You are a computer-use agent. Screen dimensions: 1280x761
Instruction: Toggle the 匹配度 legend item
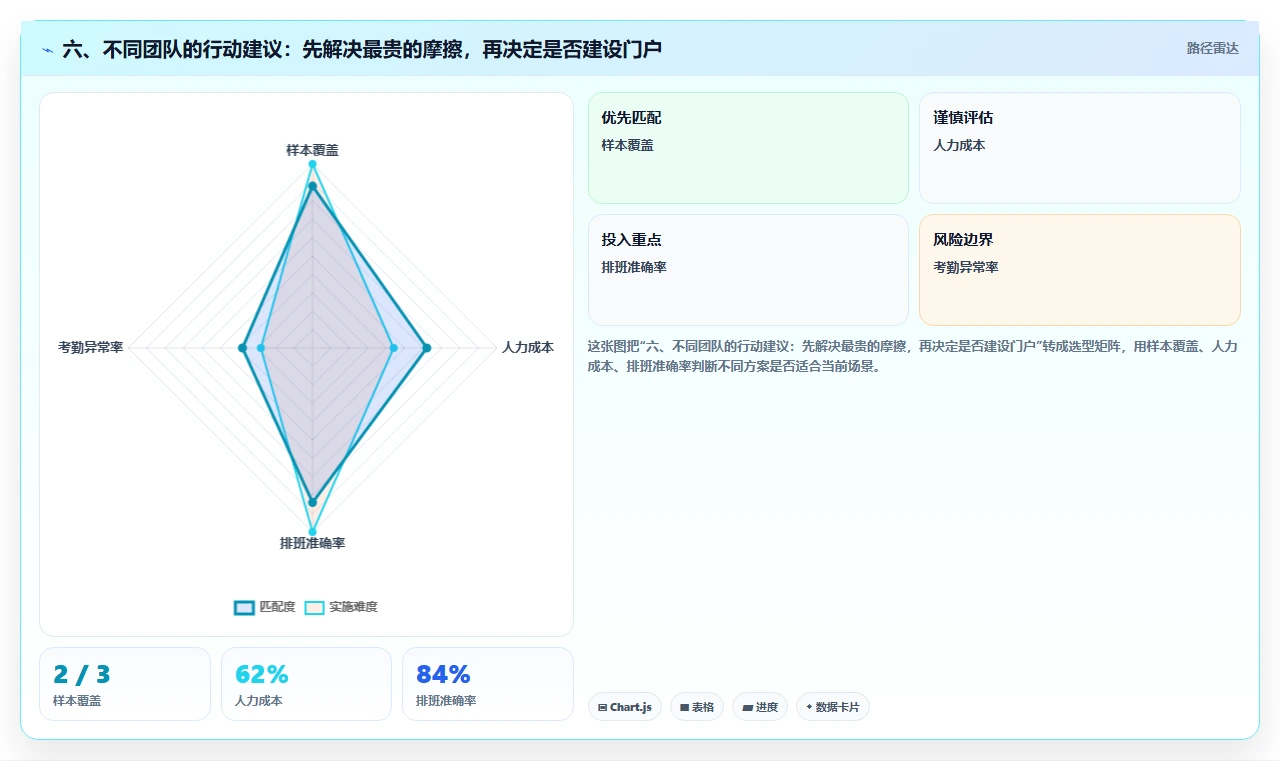click(265, 607)
